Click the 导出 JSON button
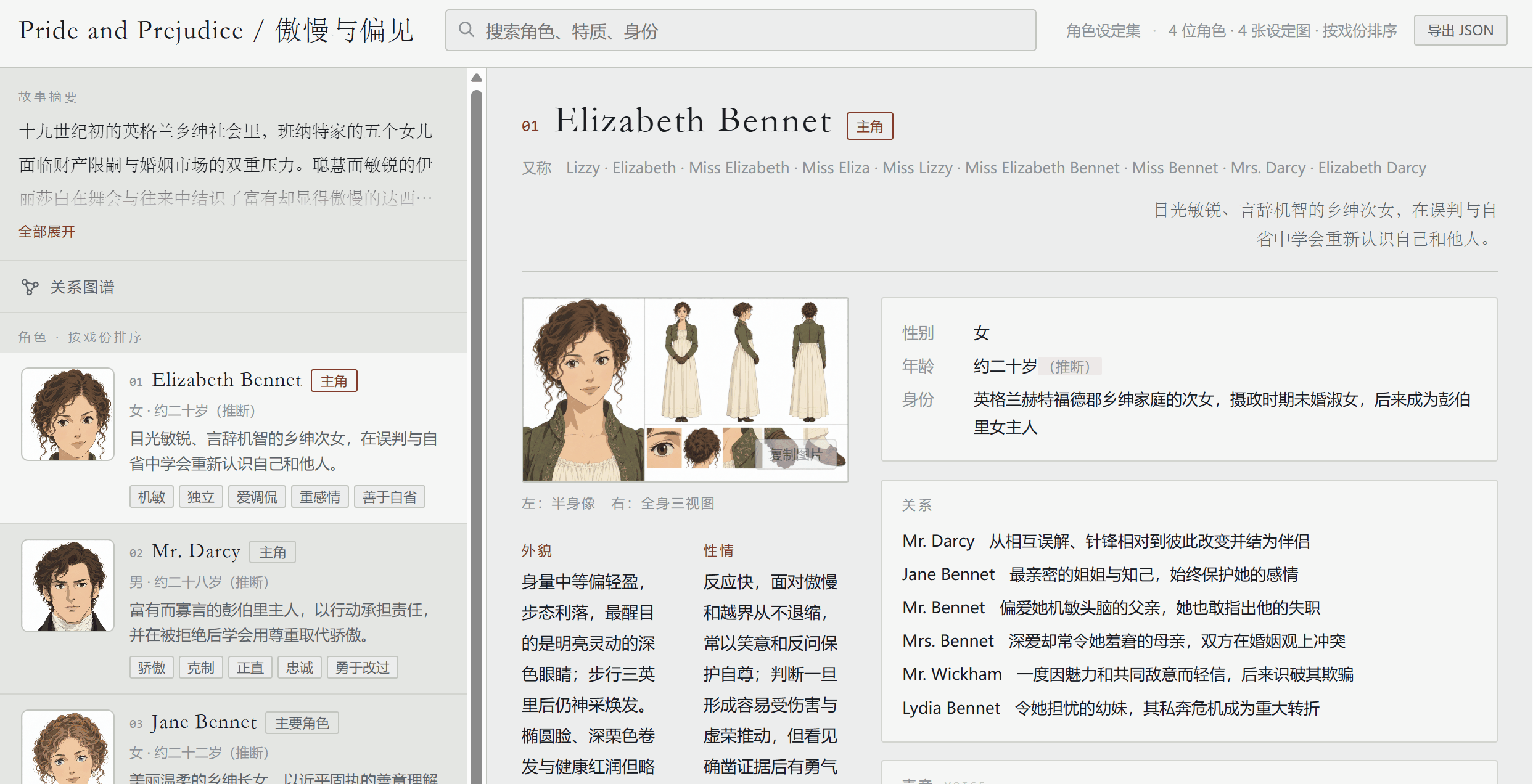Screen dimensions: 1533x784 [x=1460, y=30]
